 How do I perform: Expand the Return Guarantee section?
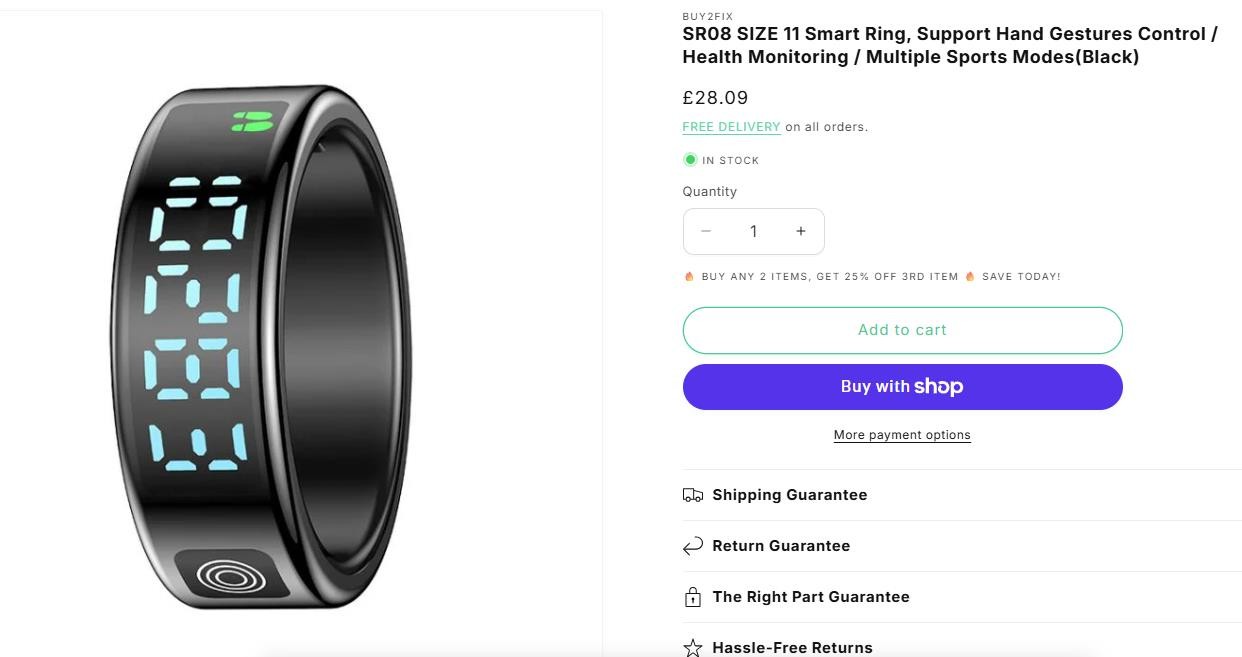tap(781, 546)
